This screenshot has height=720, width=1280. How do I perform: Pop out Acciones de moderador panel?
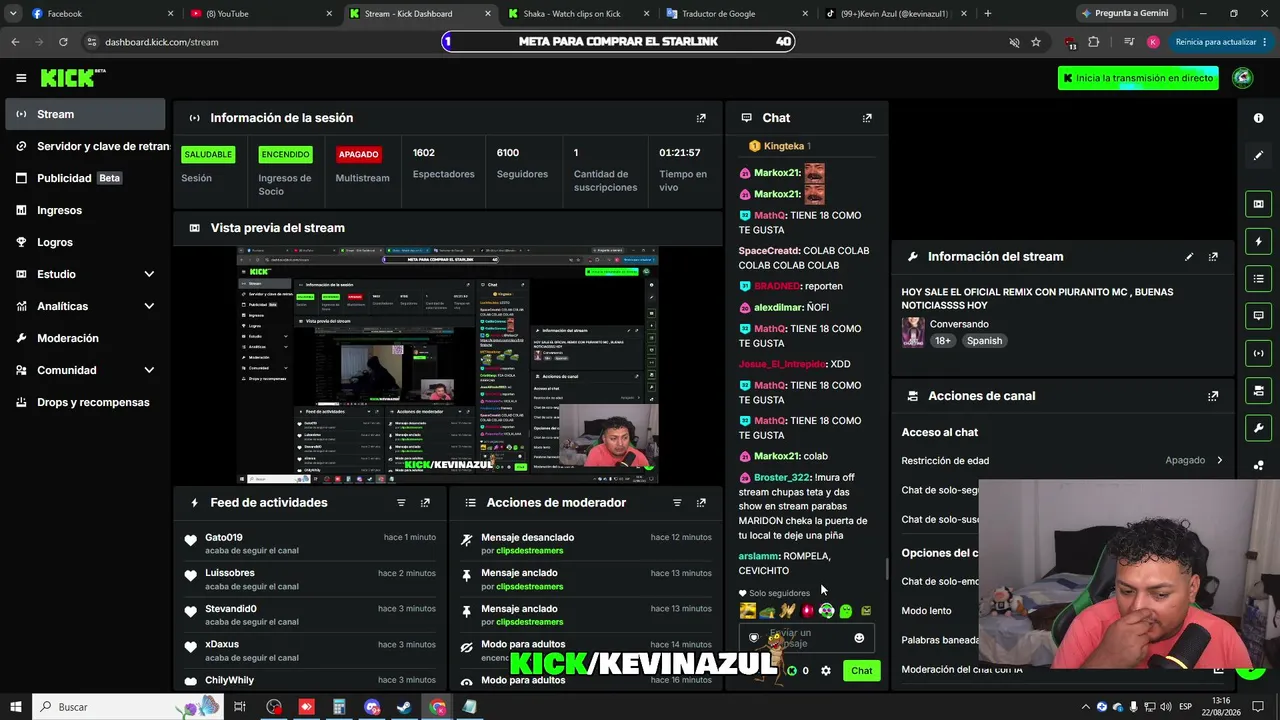tap(701, 503)
